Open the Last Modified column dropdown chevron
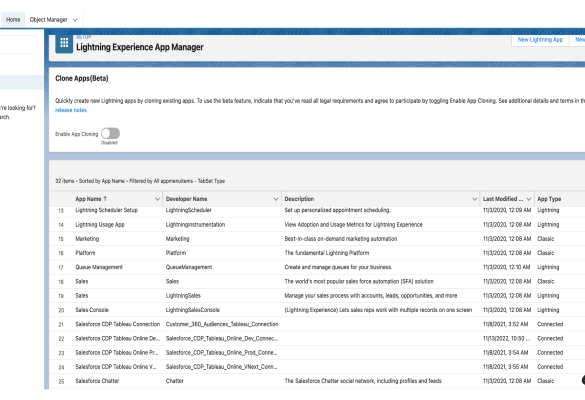 pos(528,199)
